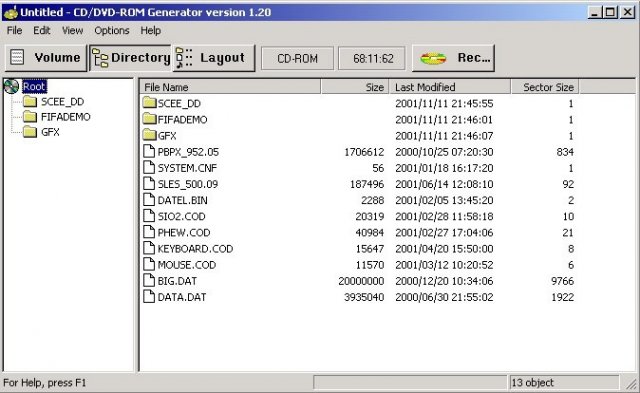The image size is (640, 393).
Task: Click the DATA.DAT file icon
Action: [149, 296]
